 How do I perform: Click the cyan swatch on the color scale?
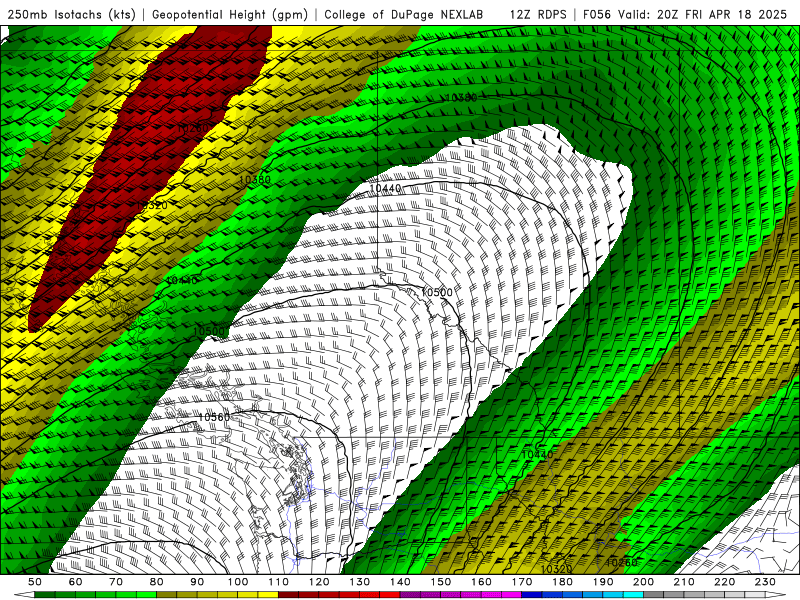click(x=634, y=594)
